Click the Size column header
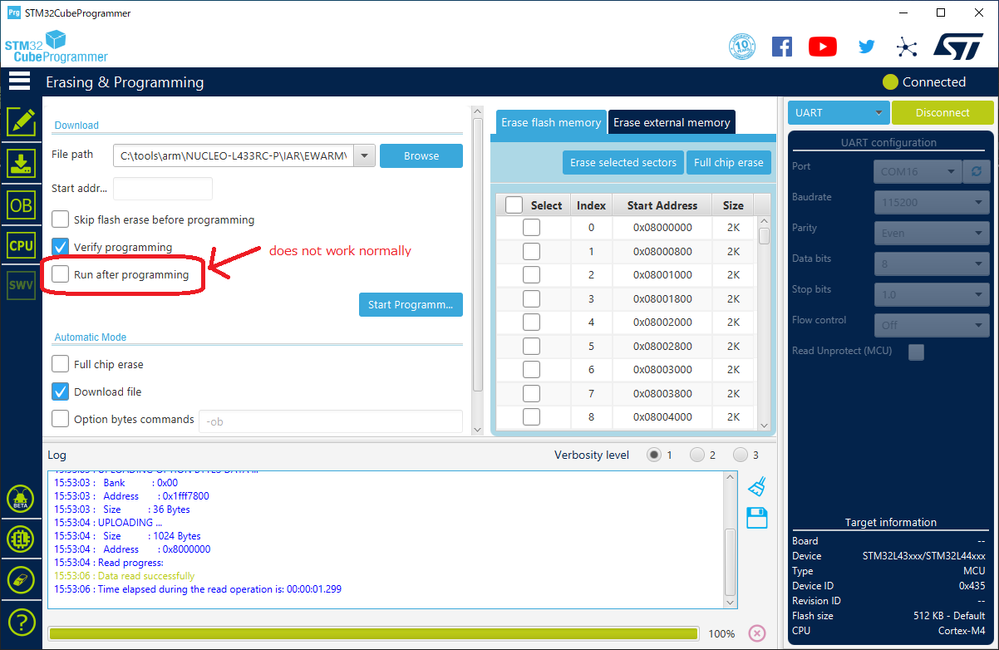999x650 pixels. pyautogui.click(x=733, y=205)
